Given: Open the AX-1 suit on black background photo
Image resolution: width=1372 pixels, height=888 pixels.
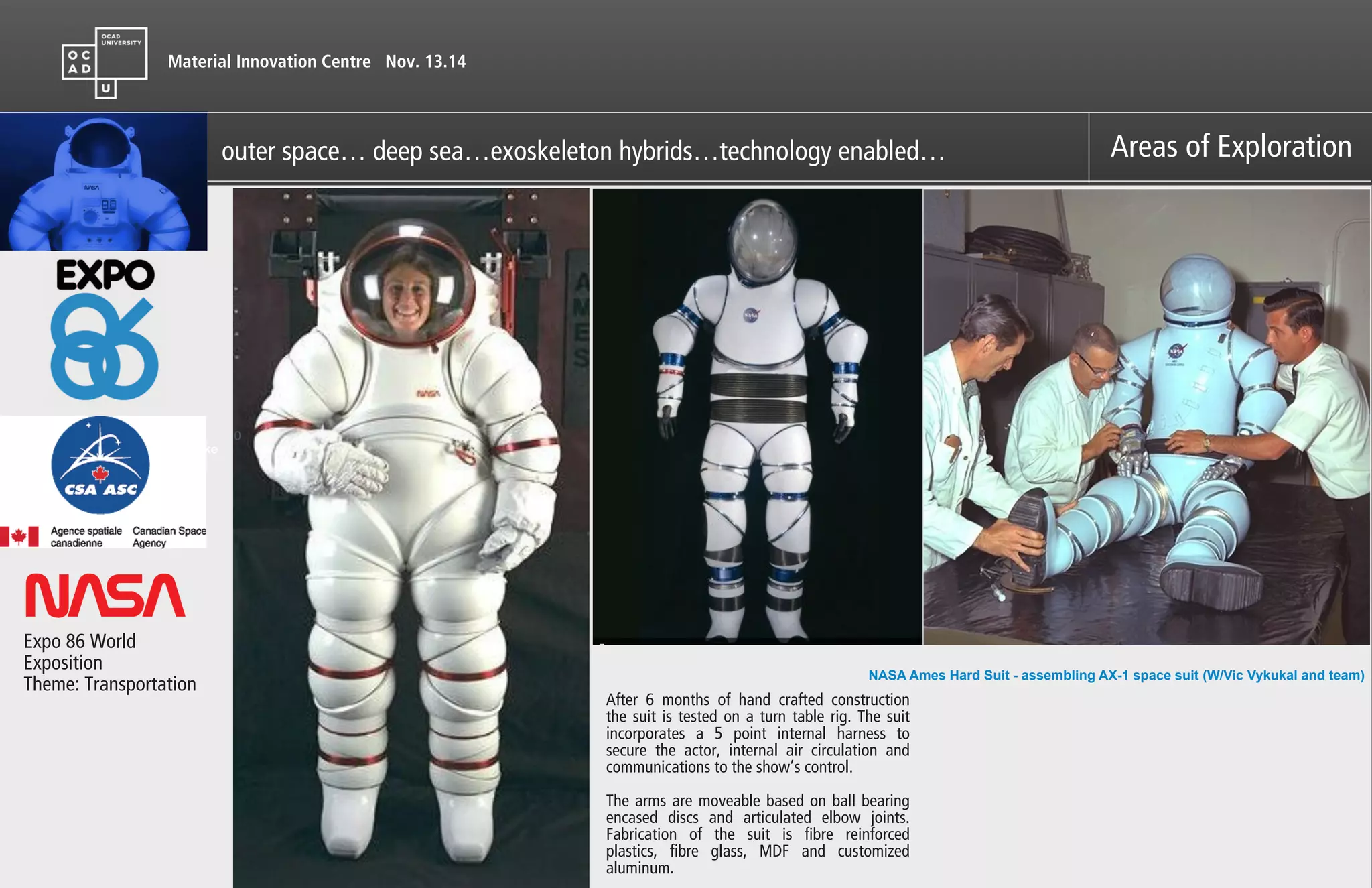Looking at the screenshot, I should [x=757, y=416].
